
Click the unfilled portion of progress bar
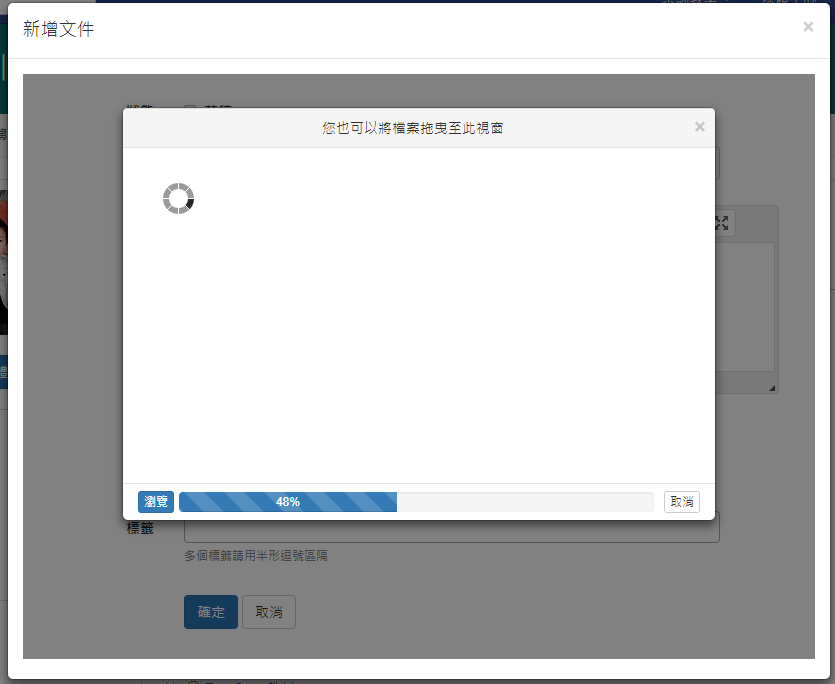tap(524, 502)
